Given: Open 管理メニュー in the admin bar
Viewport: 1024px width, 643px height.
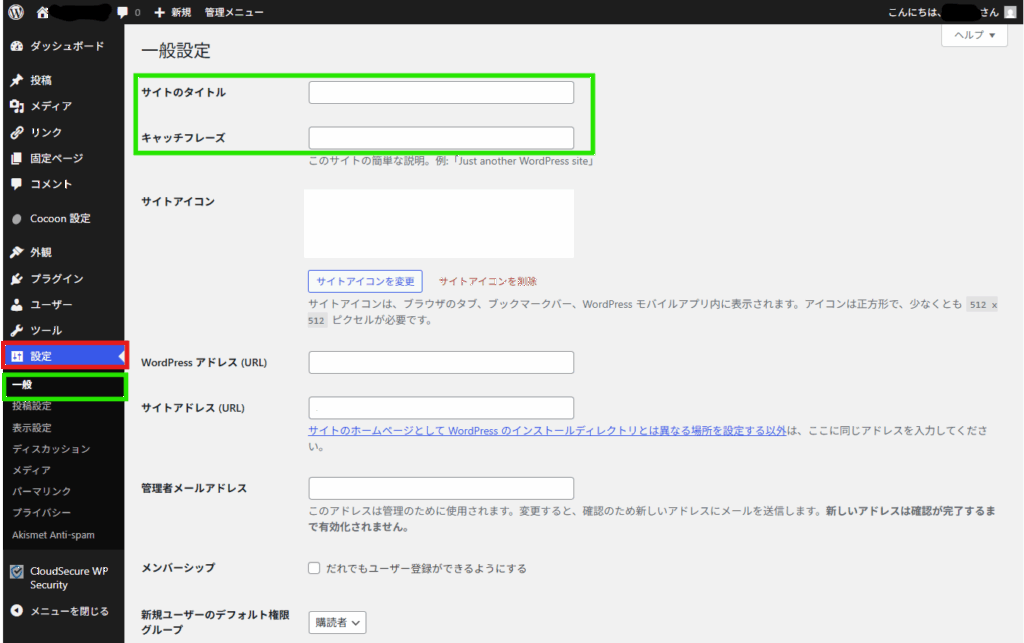Looking at the screenshot, I should coord(234,12).
